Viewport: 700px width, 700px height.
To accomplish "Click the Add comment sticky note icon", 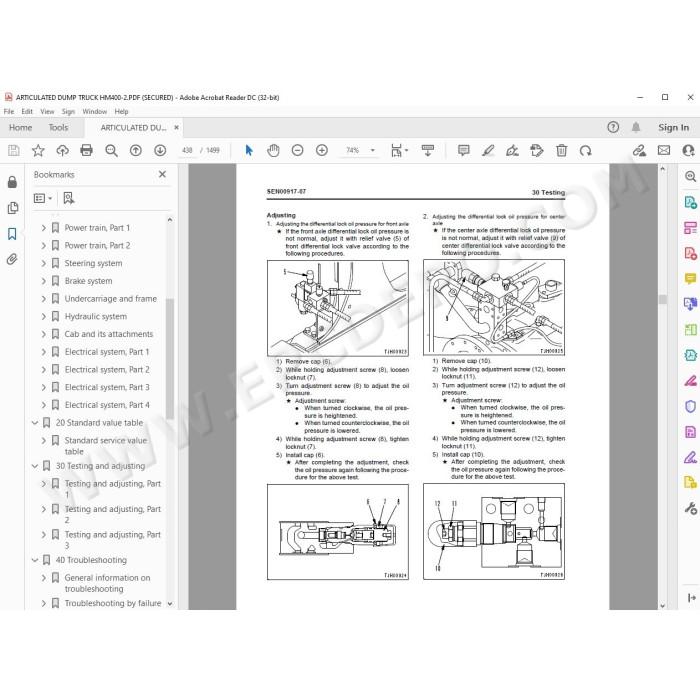I will (x=464, y=150).
